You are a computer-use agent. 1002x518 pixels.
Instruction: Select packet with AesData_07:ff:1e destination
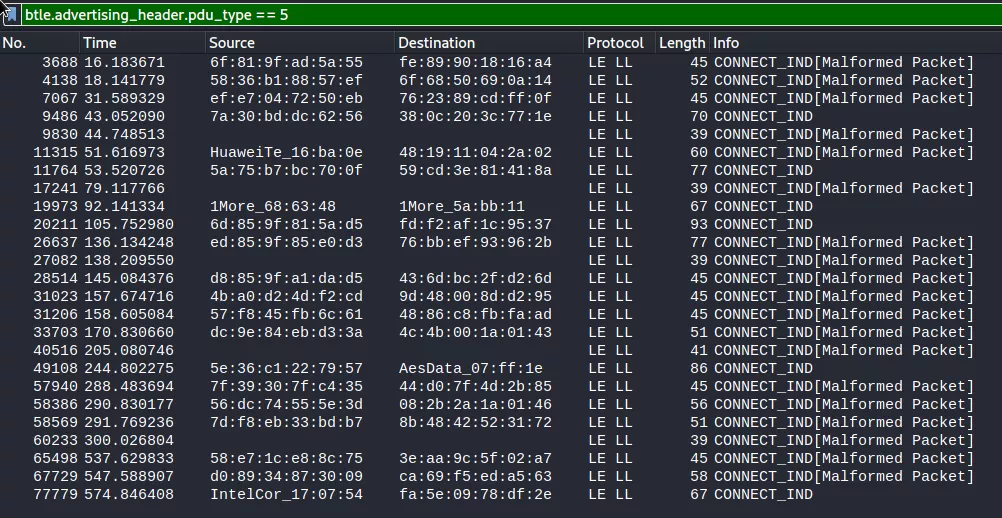coord(501,369)
